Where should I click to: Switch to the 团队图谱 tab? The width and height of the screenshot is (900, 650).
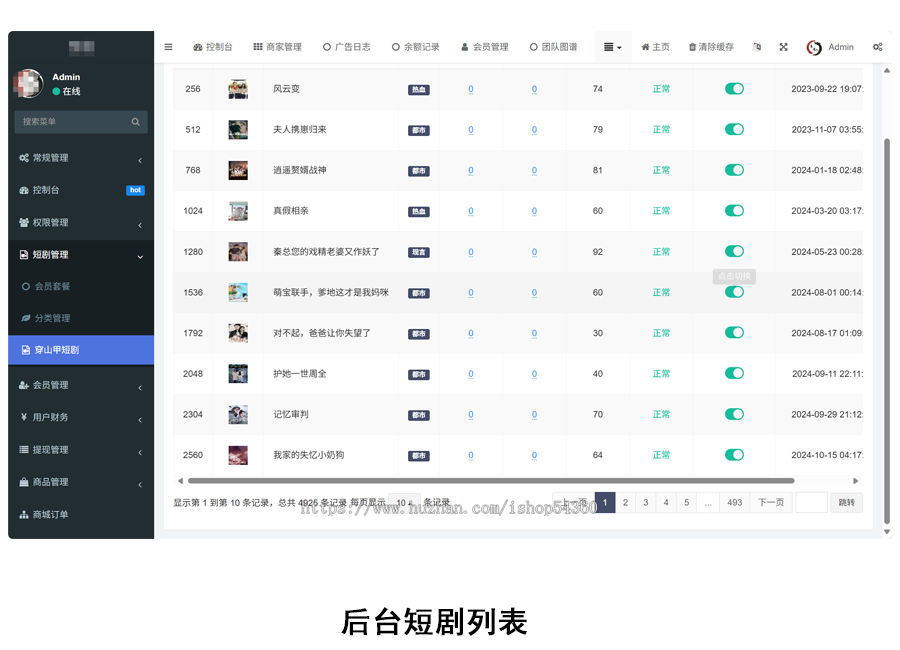coord(553,47)
